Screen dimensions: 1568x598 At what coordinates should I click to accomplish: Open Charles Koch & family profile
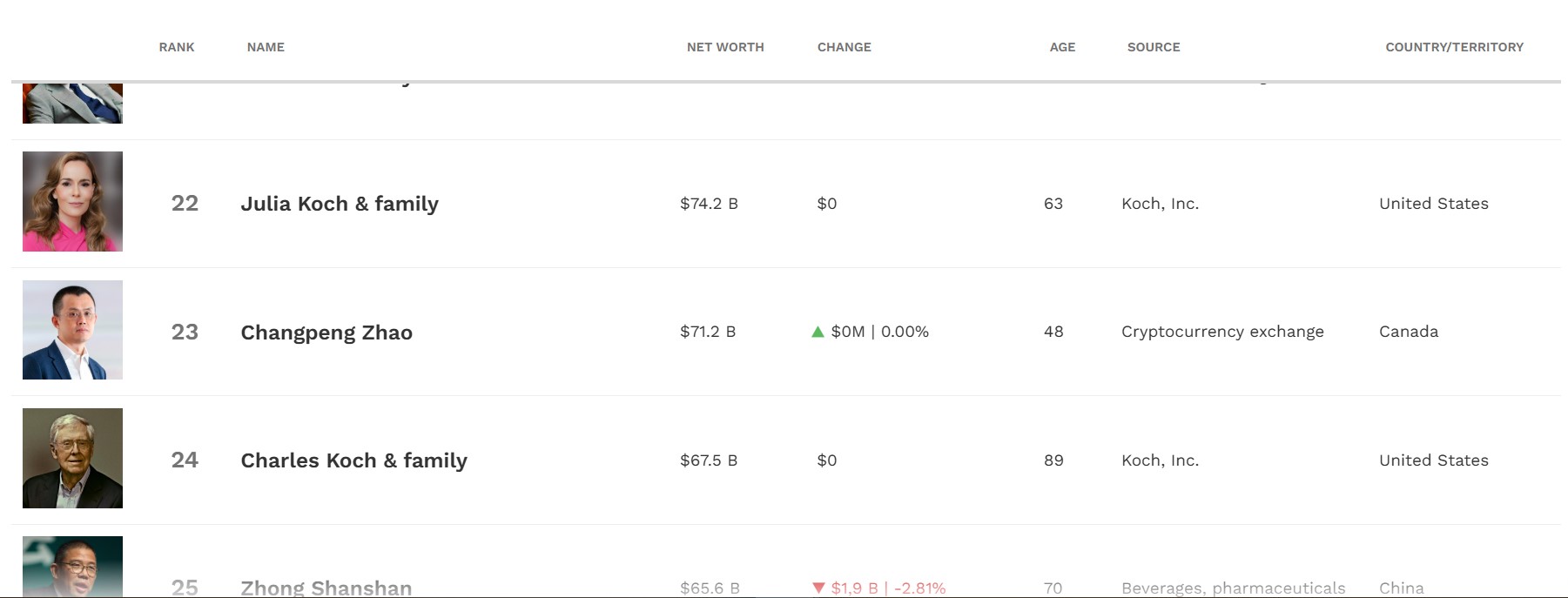(x=353, y=460)
